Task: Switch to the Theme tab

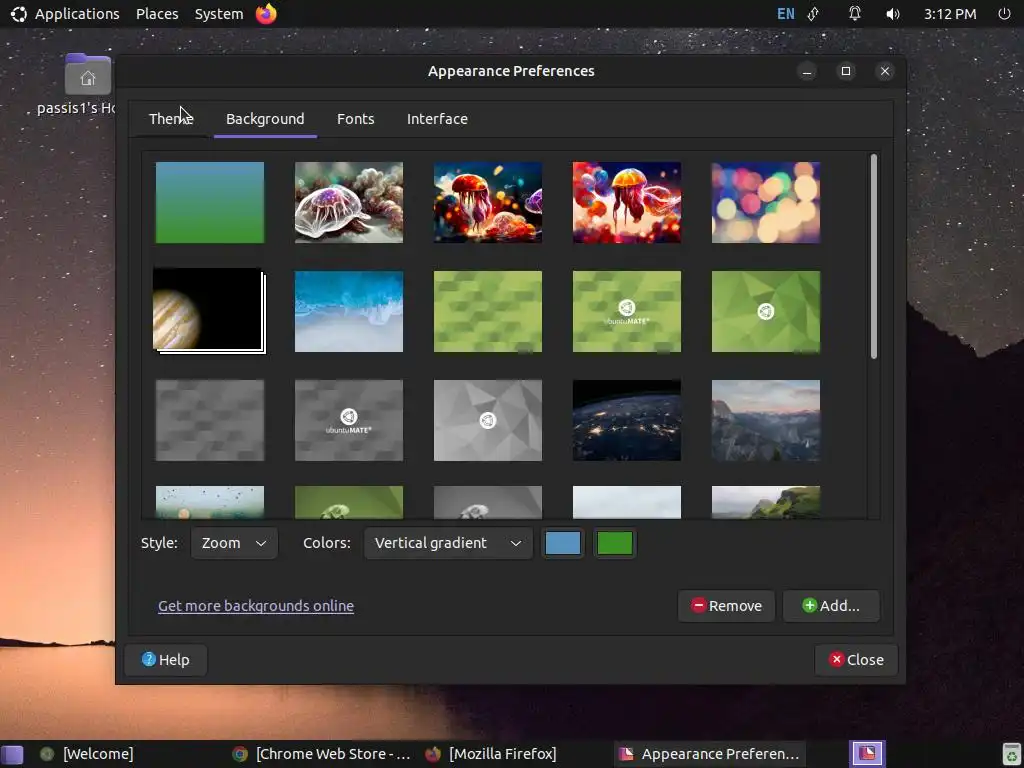Action: (171, 119)
